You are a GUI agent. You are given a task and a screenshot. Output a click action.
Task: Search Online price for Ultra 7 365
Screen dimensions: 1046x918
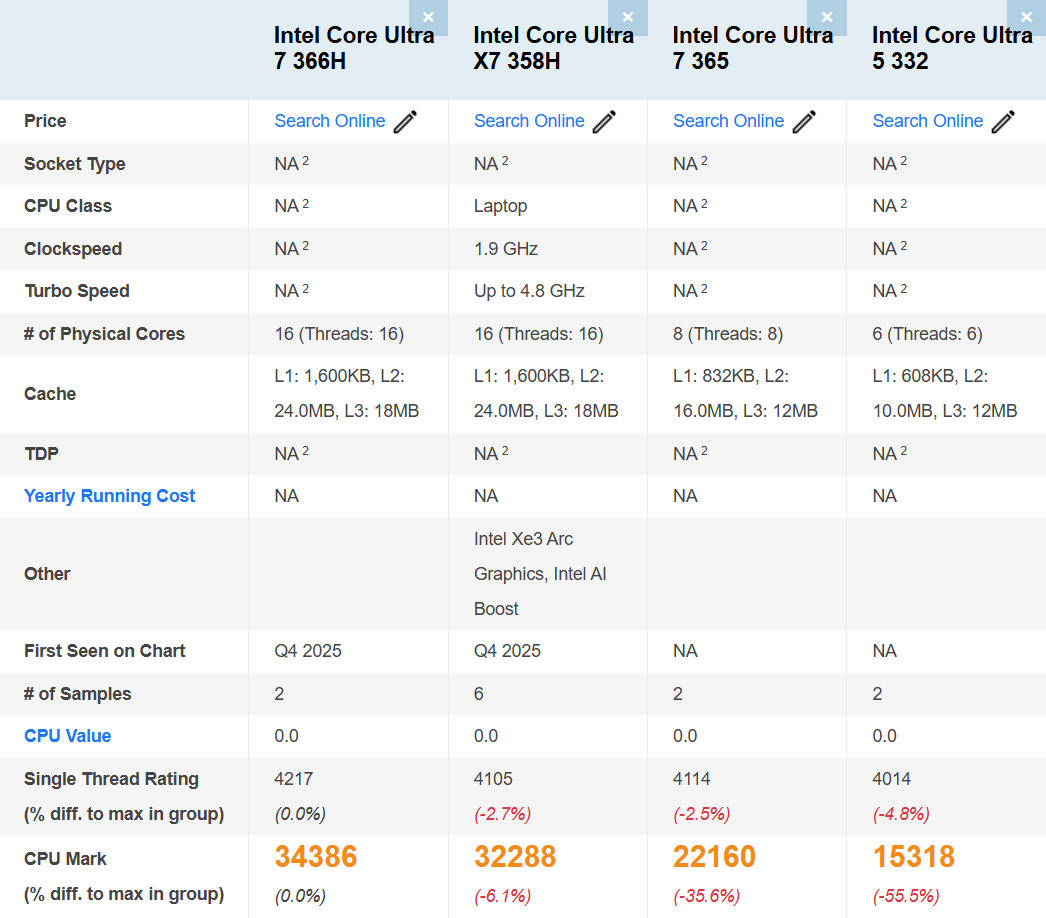coord(728,121)
